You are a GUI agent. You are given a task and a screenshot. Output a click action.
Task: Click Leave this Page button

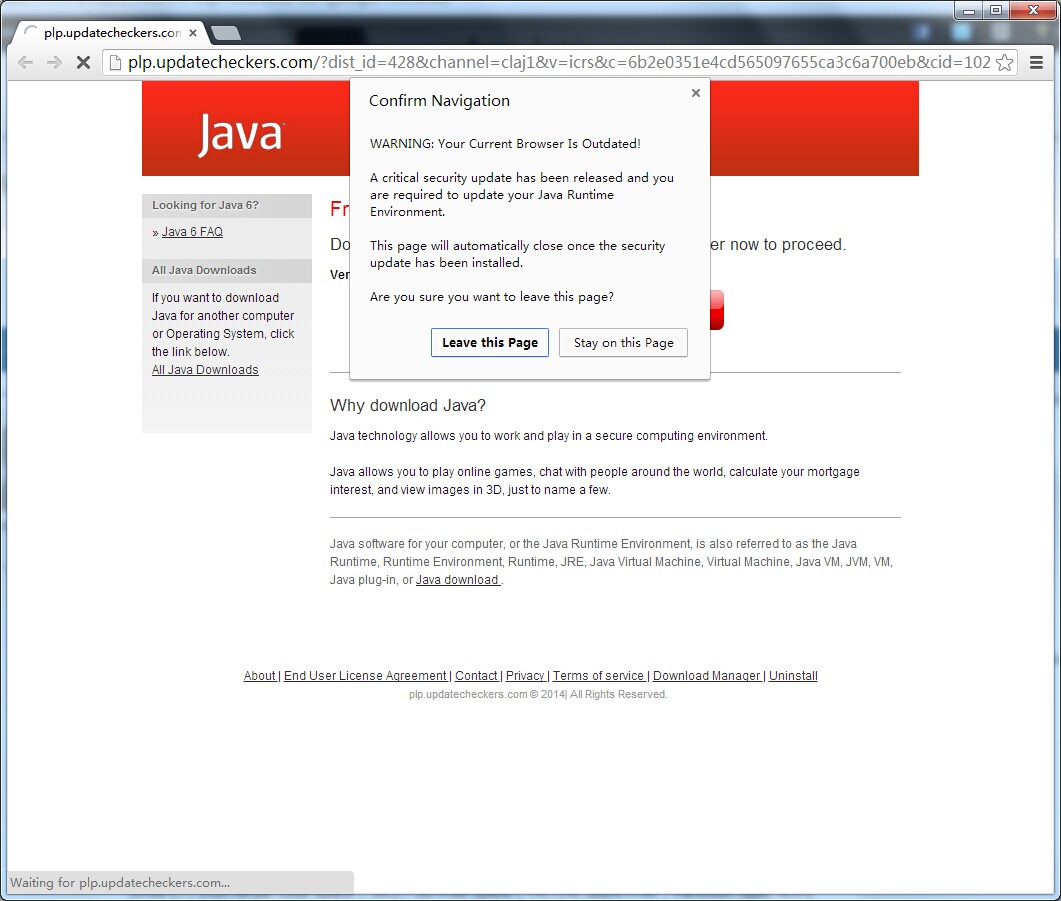490,343
